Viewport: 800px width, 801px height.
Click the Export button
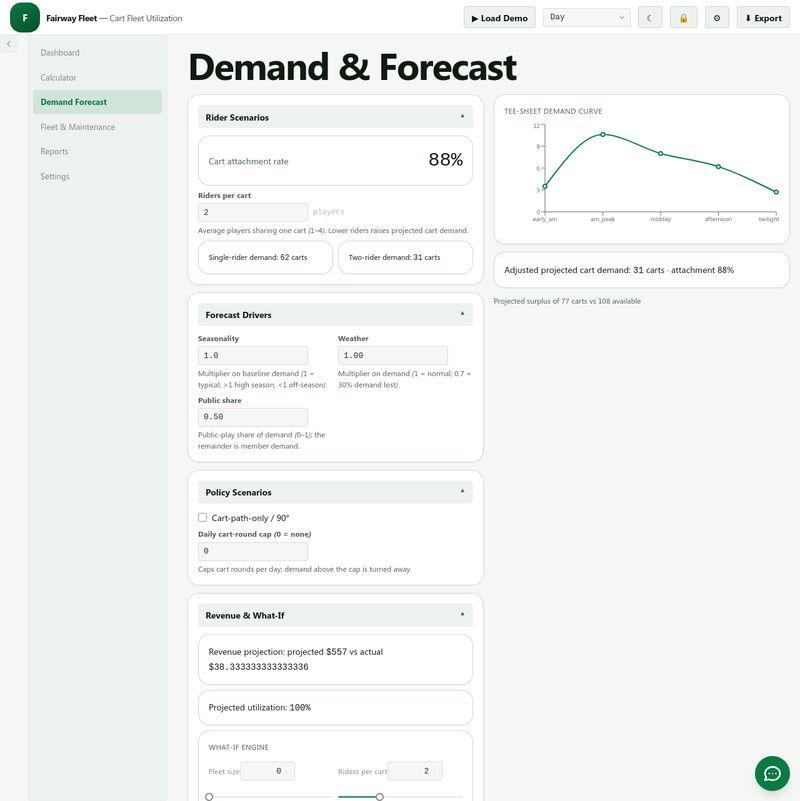[x=763, y=18]
